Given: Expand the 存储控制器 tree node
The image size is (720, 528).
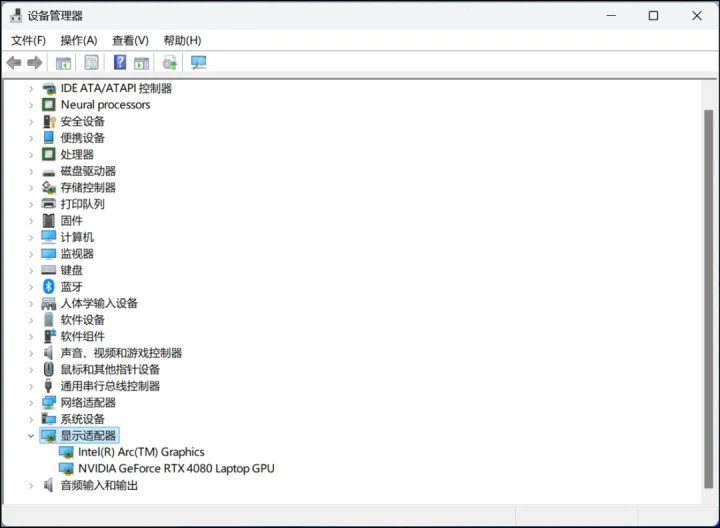Looking at the screenshot, I should [31, 188].
